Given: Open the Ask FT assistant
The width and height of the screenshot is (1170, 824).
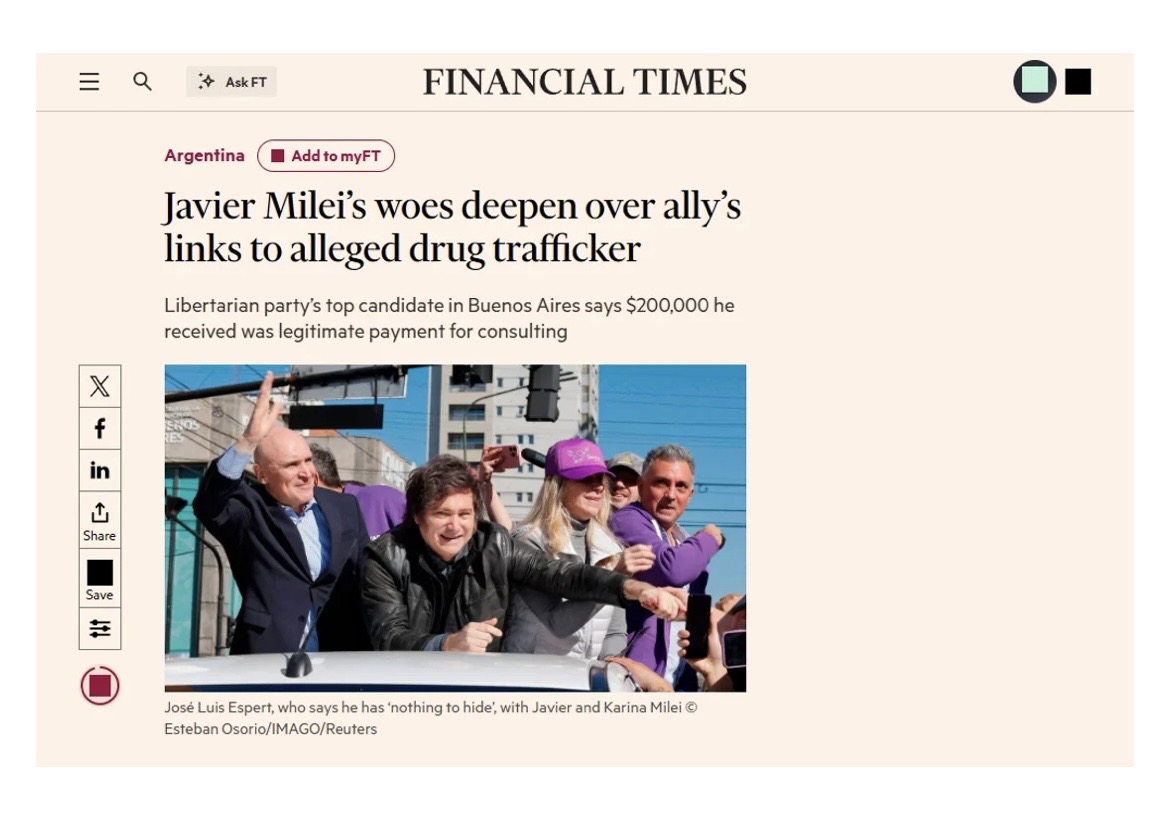Looking at the screenshot, I should pyautogui.click(x=231, y=81).
